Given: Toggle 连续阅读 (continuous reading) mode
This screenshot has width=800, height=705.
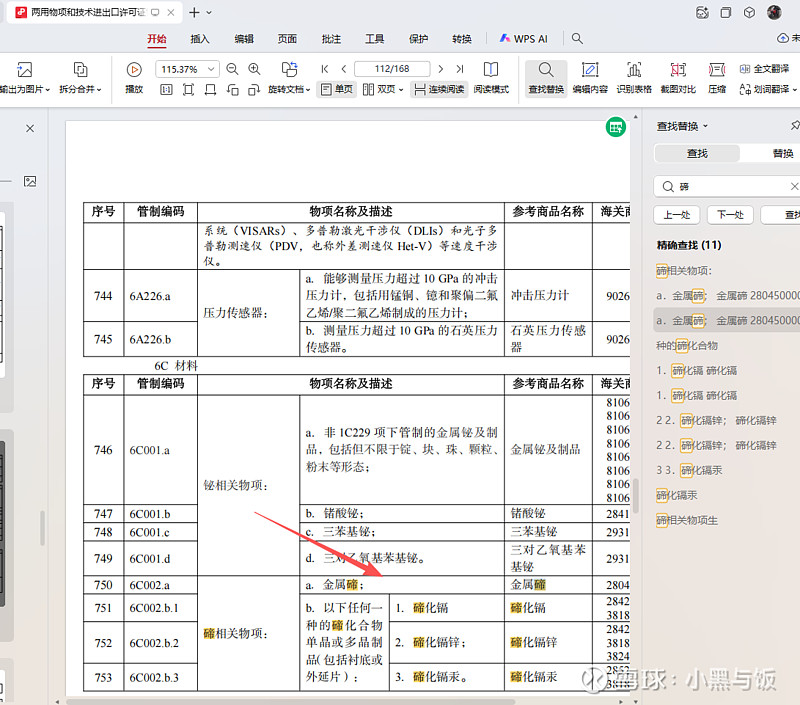Looking at the screenshot, I should pyautogui.click(x=439, y=89).
